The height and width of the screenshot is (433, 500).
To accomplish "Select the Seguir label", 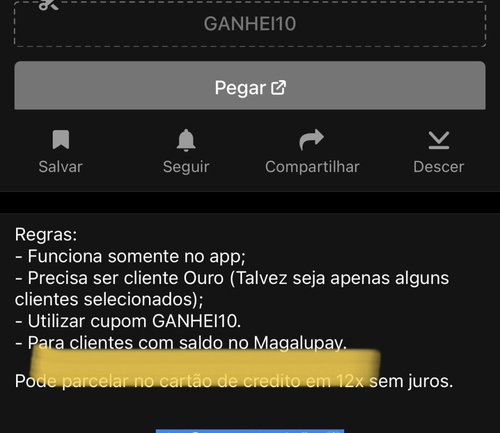I will point(186,167).
